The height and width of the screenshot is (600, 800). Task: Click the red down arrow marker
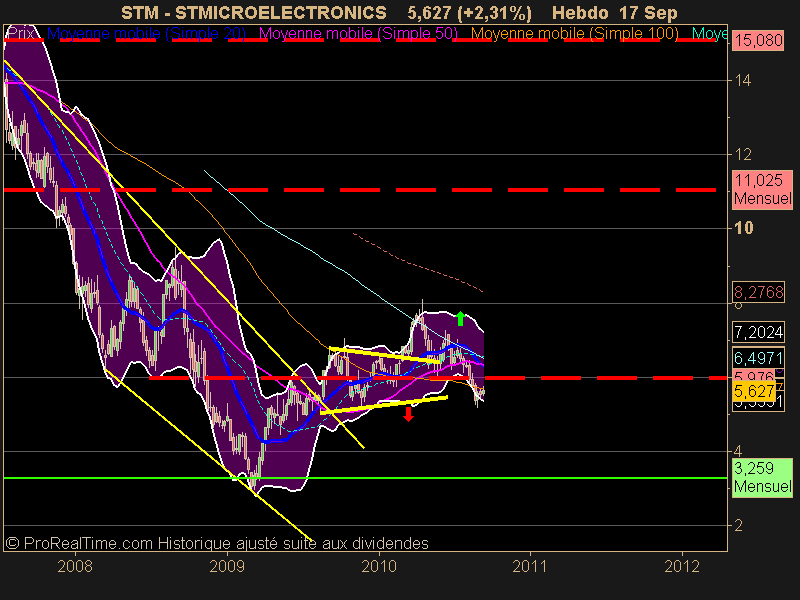pyautogui.click(x=408, y=414)
